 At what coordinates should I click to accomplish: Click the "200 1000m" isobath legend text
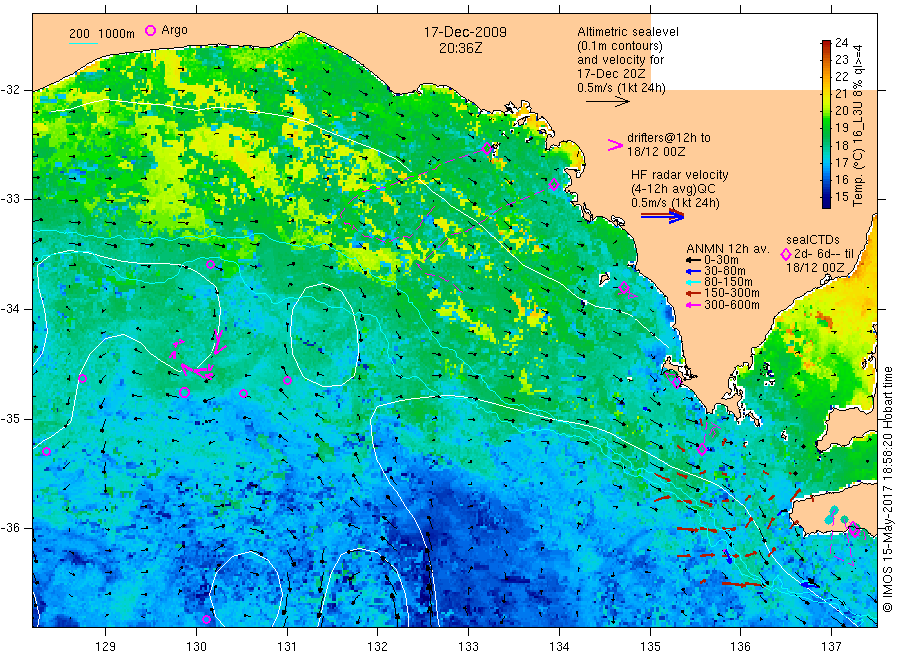click(102, 34)
